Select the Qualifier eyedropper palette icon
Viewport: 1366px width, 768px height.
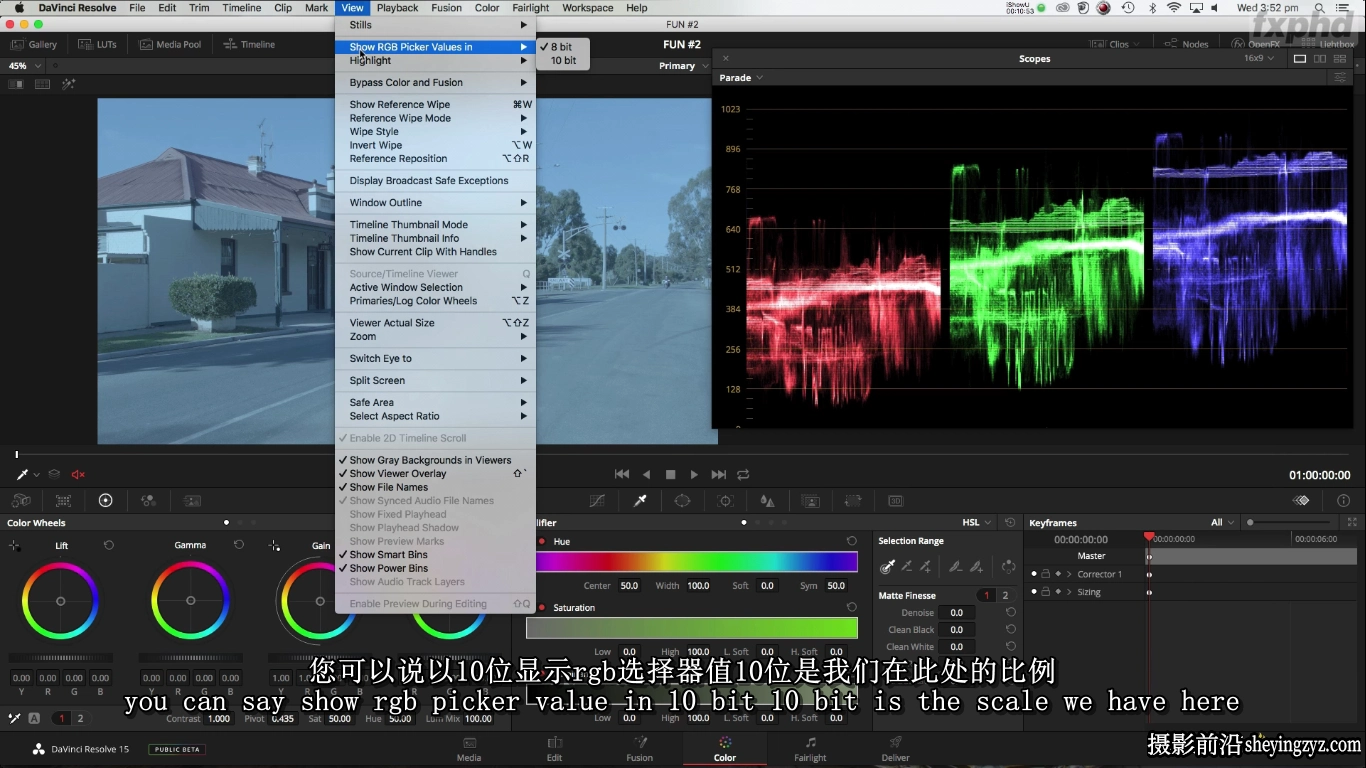point(640,500)
